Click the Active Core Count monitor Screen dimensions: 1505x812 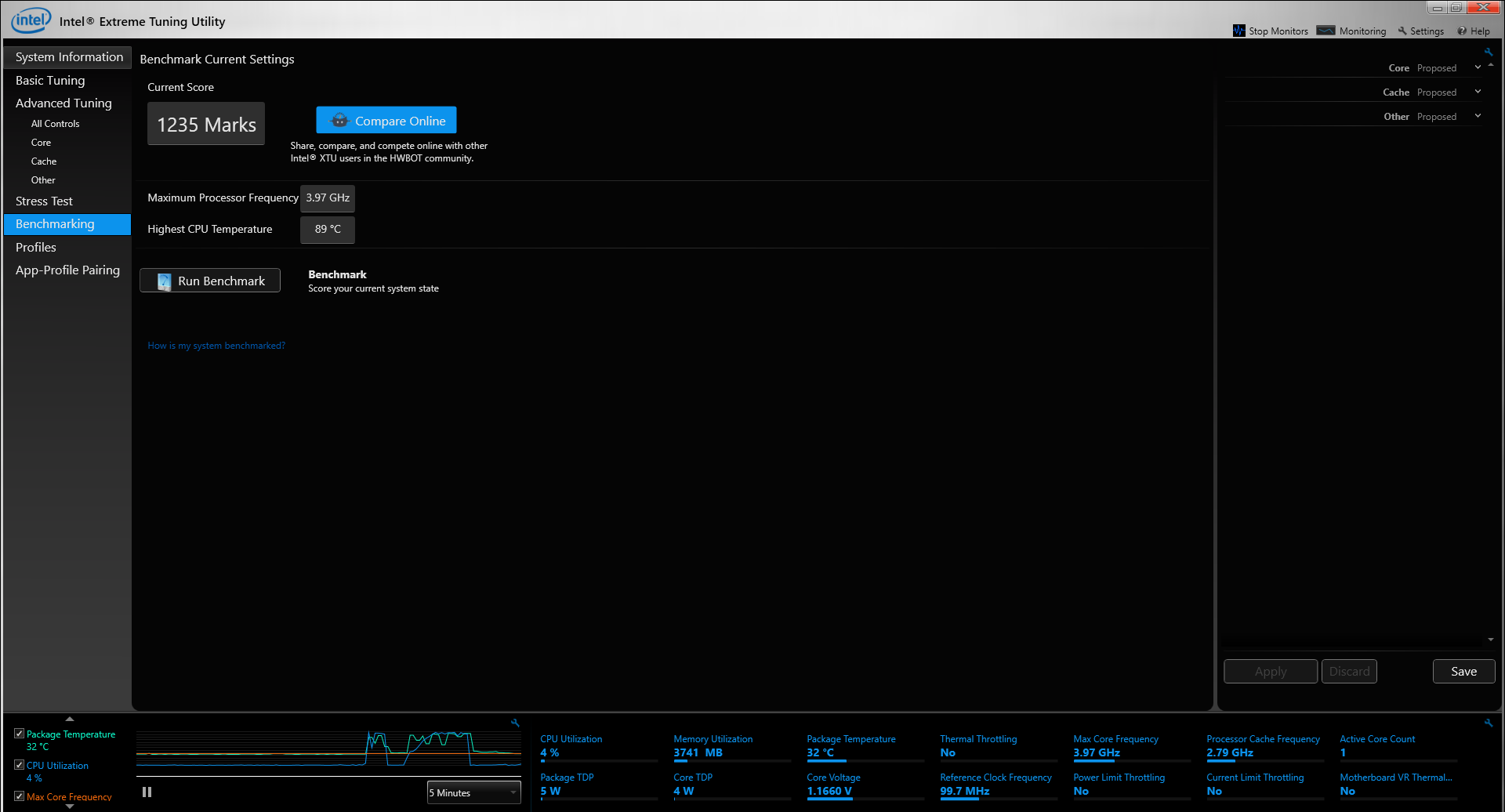coord(1398,749)
